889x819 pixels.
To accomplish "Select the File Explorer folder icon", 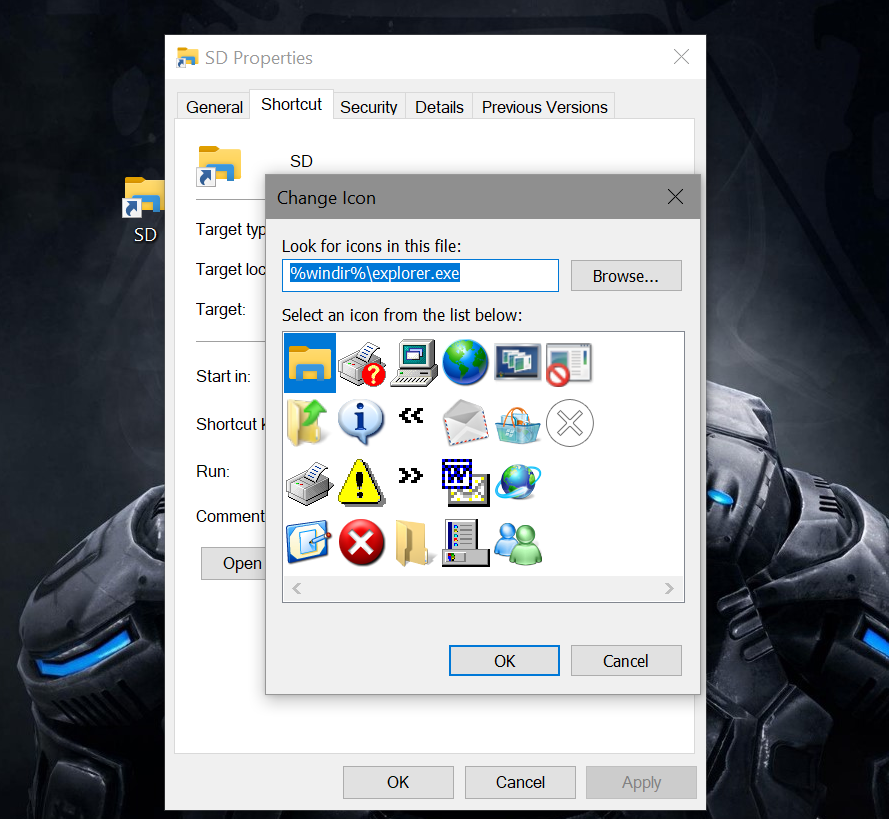I will (x=310, y=363).
